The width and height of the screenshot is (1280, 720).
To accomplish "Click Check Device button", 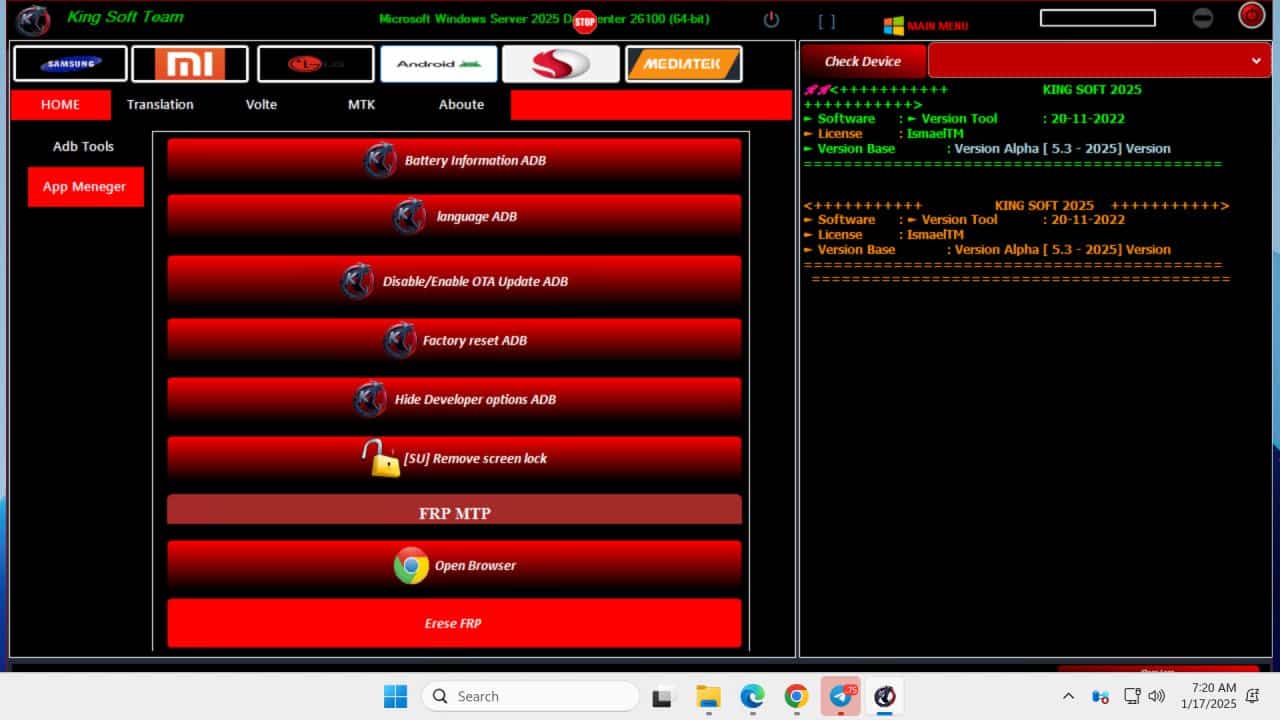I will click(x=863, y=61).
